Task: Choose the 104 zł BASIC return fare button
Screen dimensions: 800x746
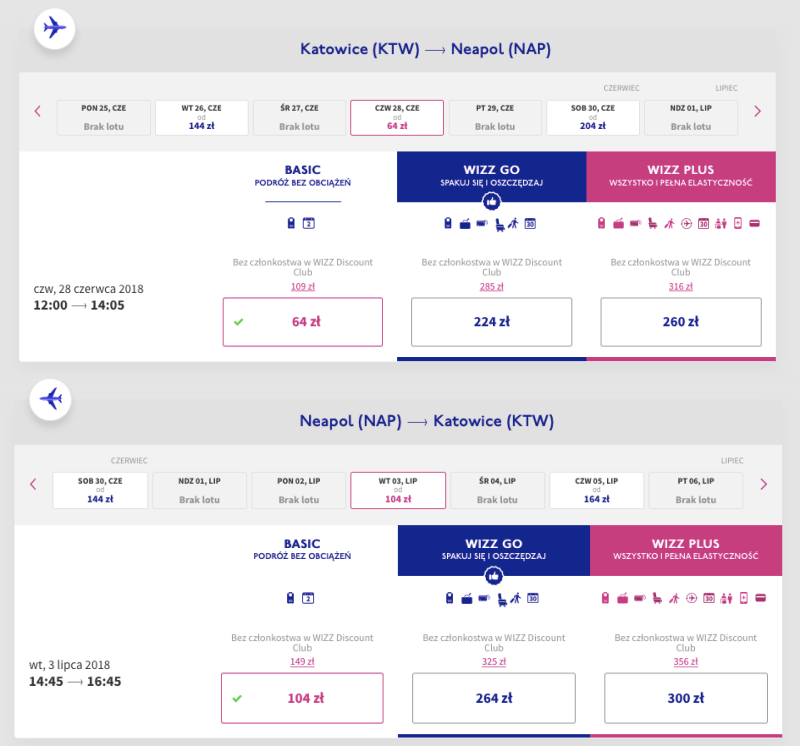Action: tap(302, 698)
